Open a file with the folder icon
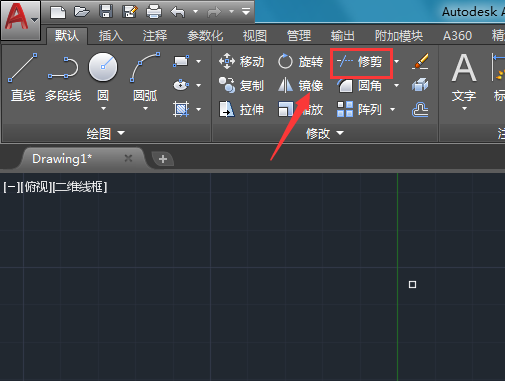This screenshot has height=381, width=505. (x=82, y=12)
